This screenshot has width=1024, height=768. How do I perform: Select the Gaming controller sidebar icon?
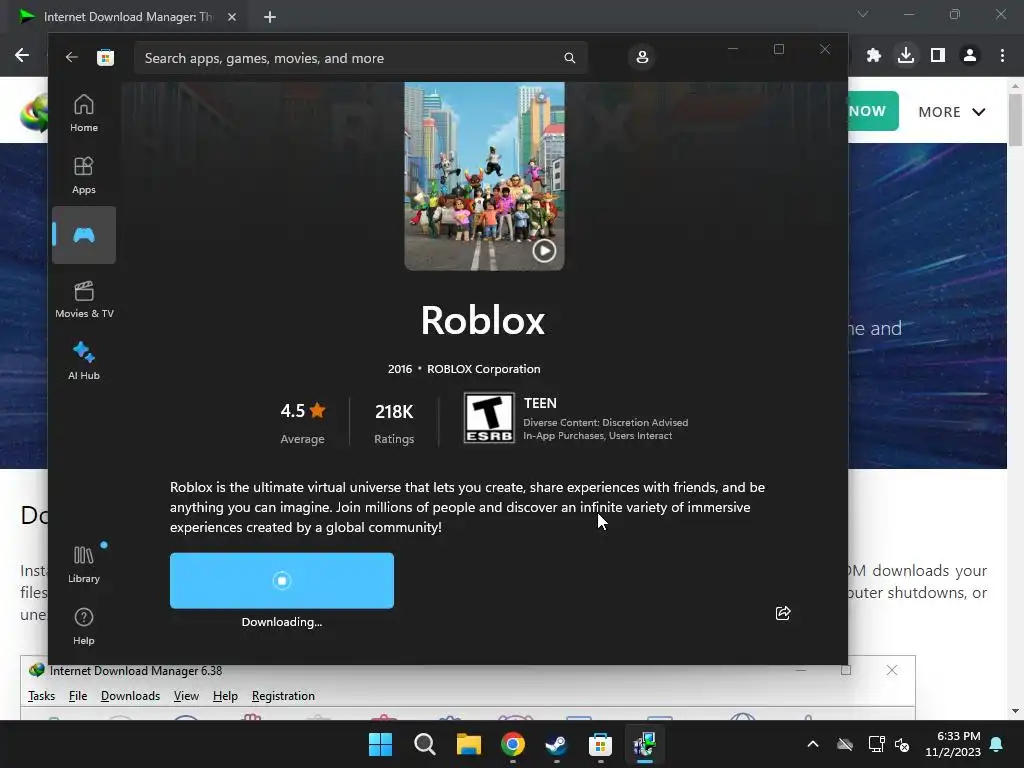click(84, 235)
